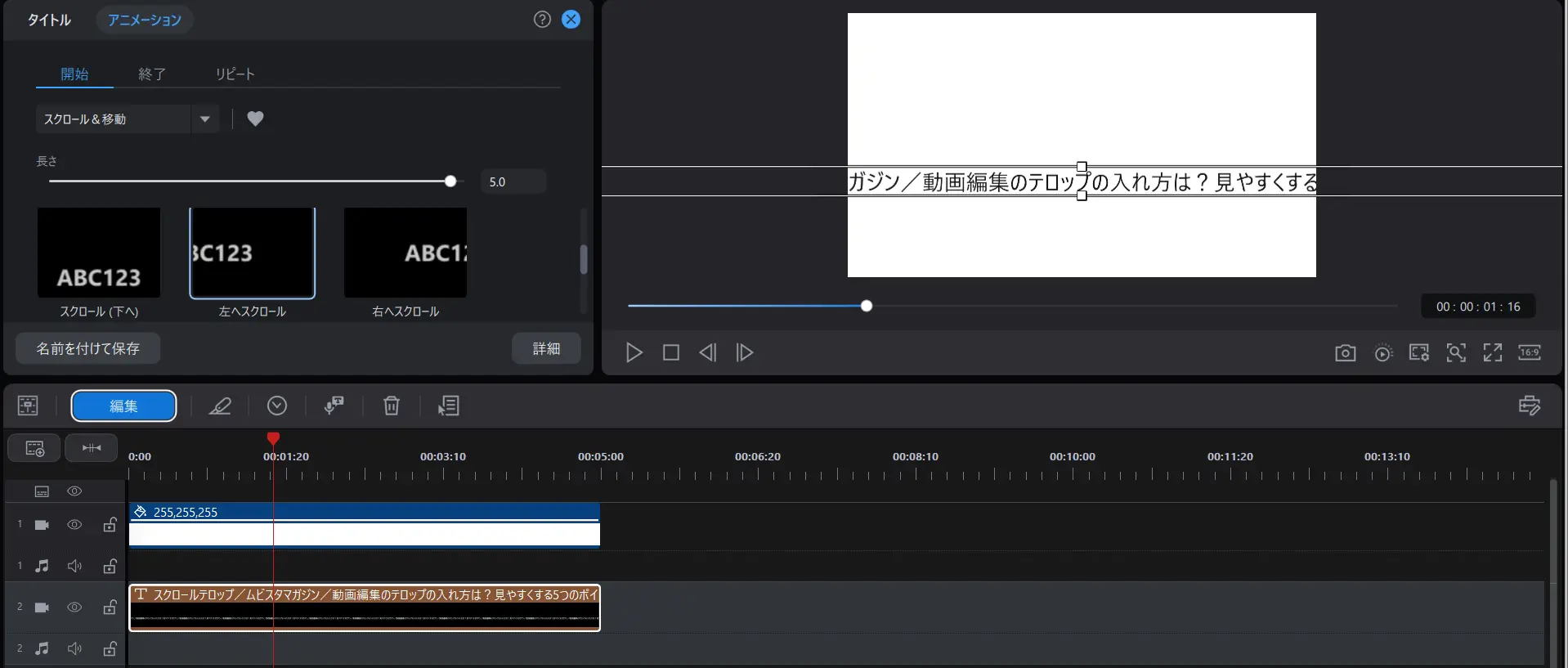
Task: Toggle visibility of video track 1
Action: point(74,525)
